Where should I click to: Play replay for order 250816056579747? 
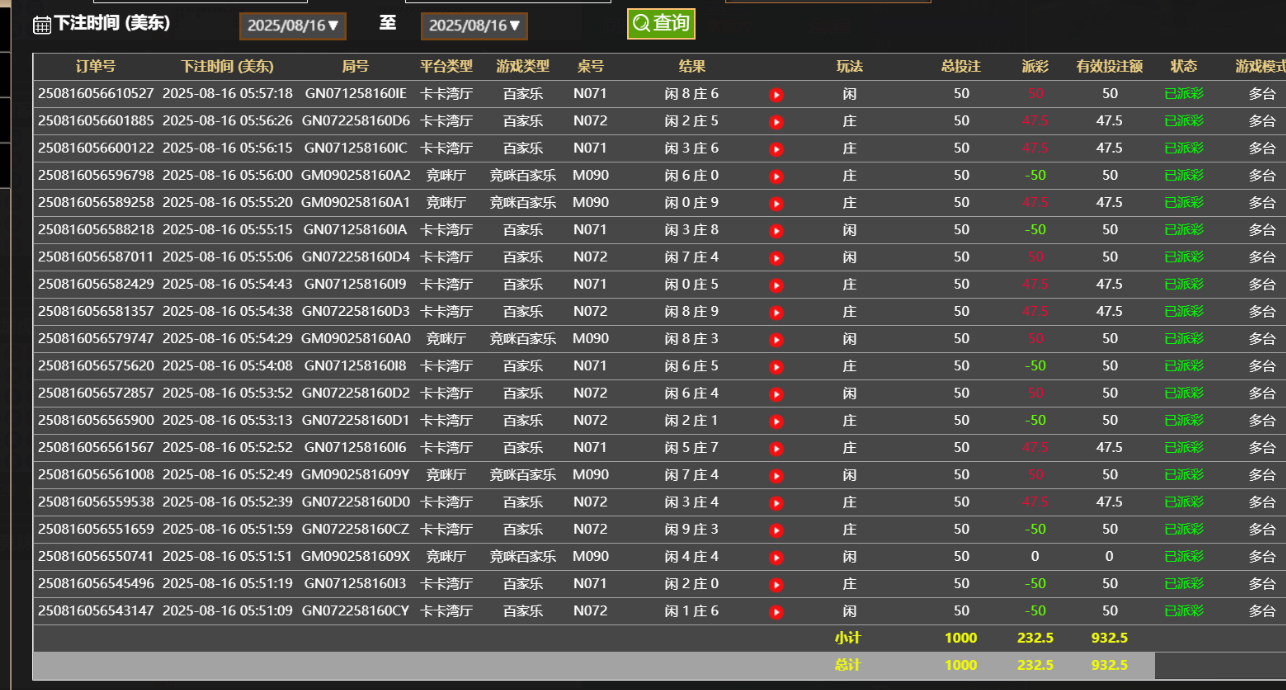pos(776,339)
